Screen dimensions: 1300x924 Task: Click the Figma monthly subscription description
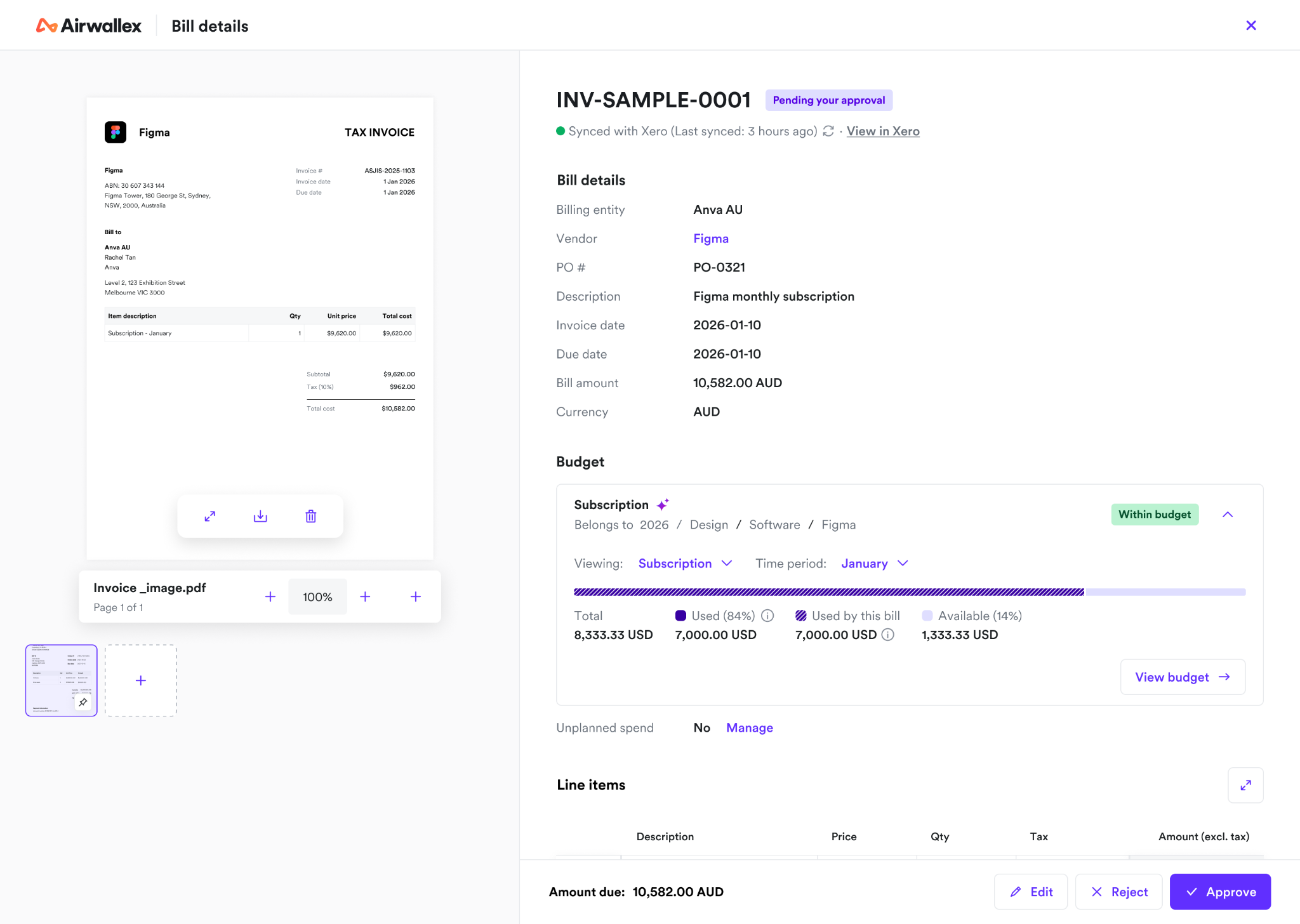(774, 296)
